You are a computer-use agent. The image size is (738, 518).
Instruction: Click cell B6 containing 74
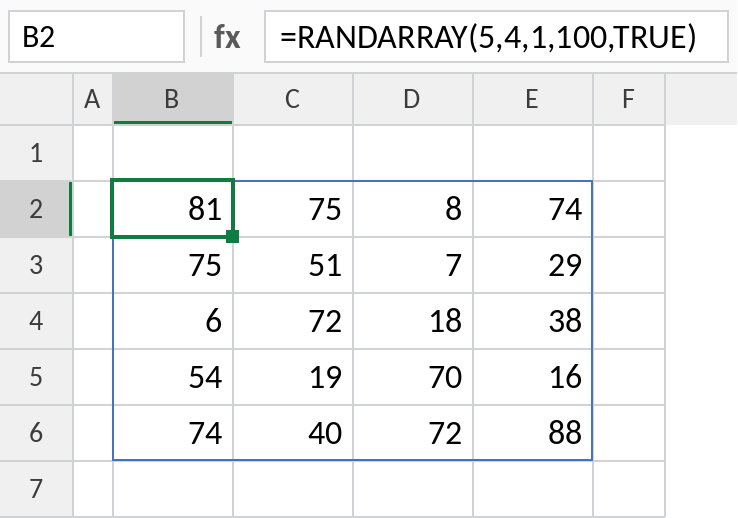tap(173, 432)
